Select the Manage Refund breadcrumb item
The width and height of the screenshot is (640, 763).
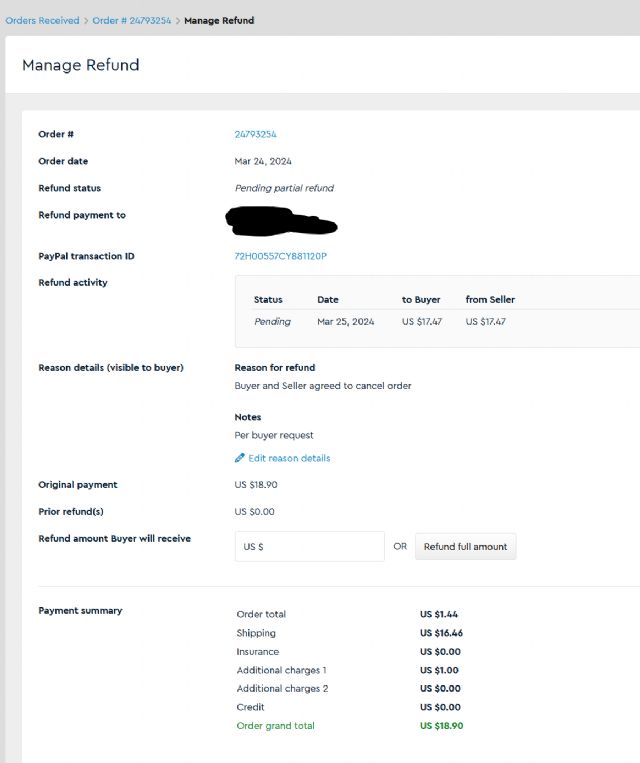(219, 20)
